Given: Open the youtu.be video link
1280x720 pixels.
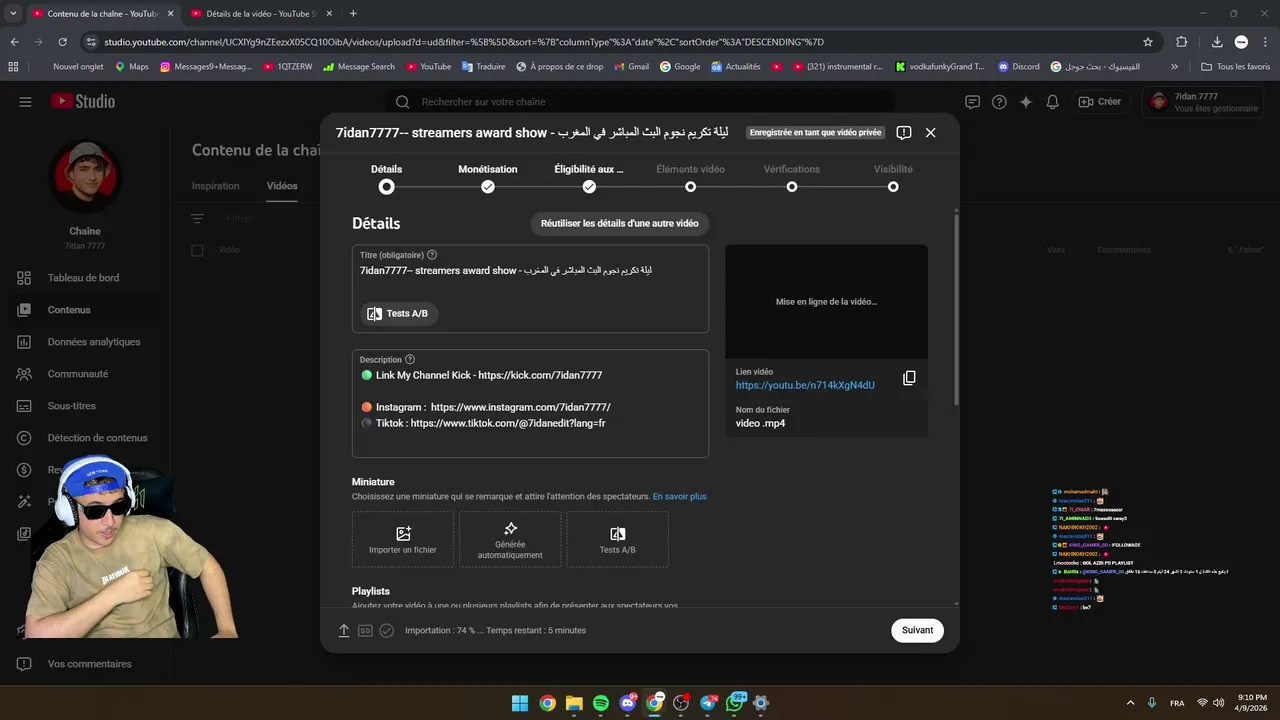Looking at the screenshot, I should tap(805, 385).
